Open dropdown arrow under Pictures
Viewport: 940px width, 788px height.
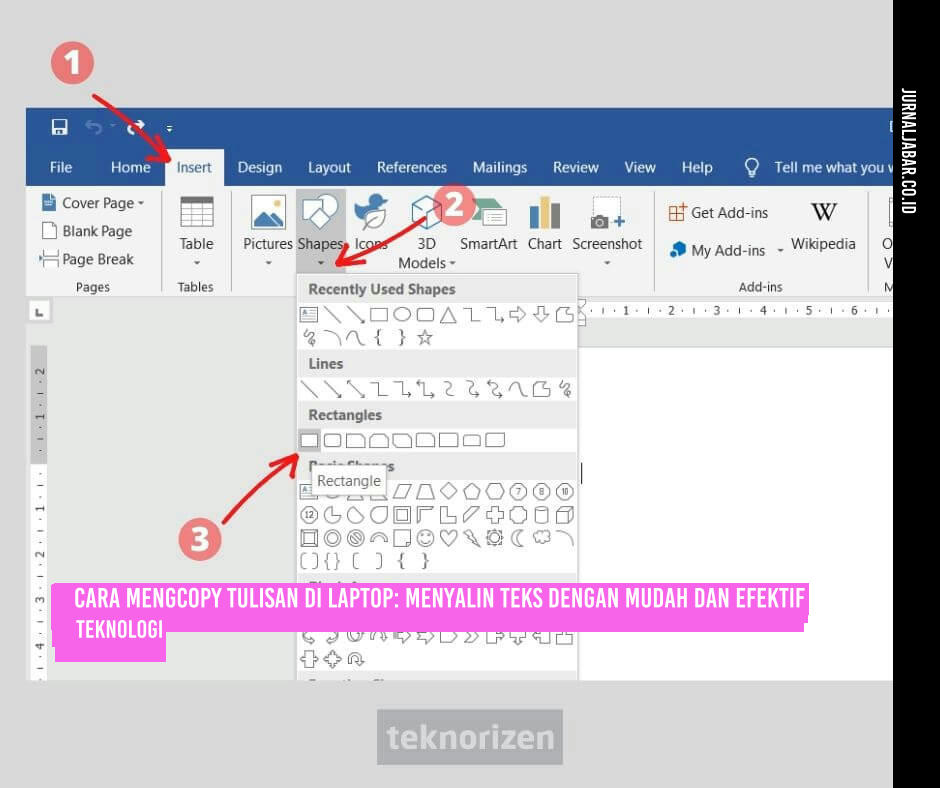[x=268, y=263]
